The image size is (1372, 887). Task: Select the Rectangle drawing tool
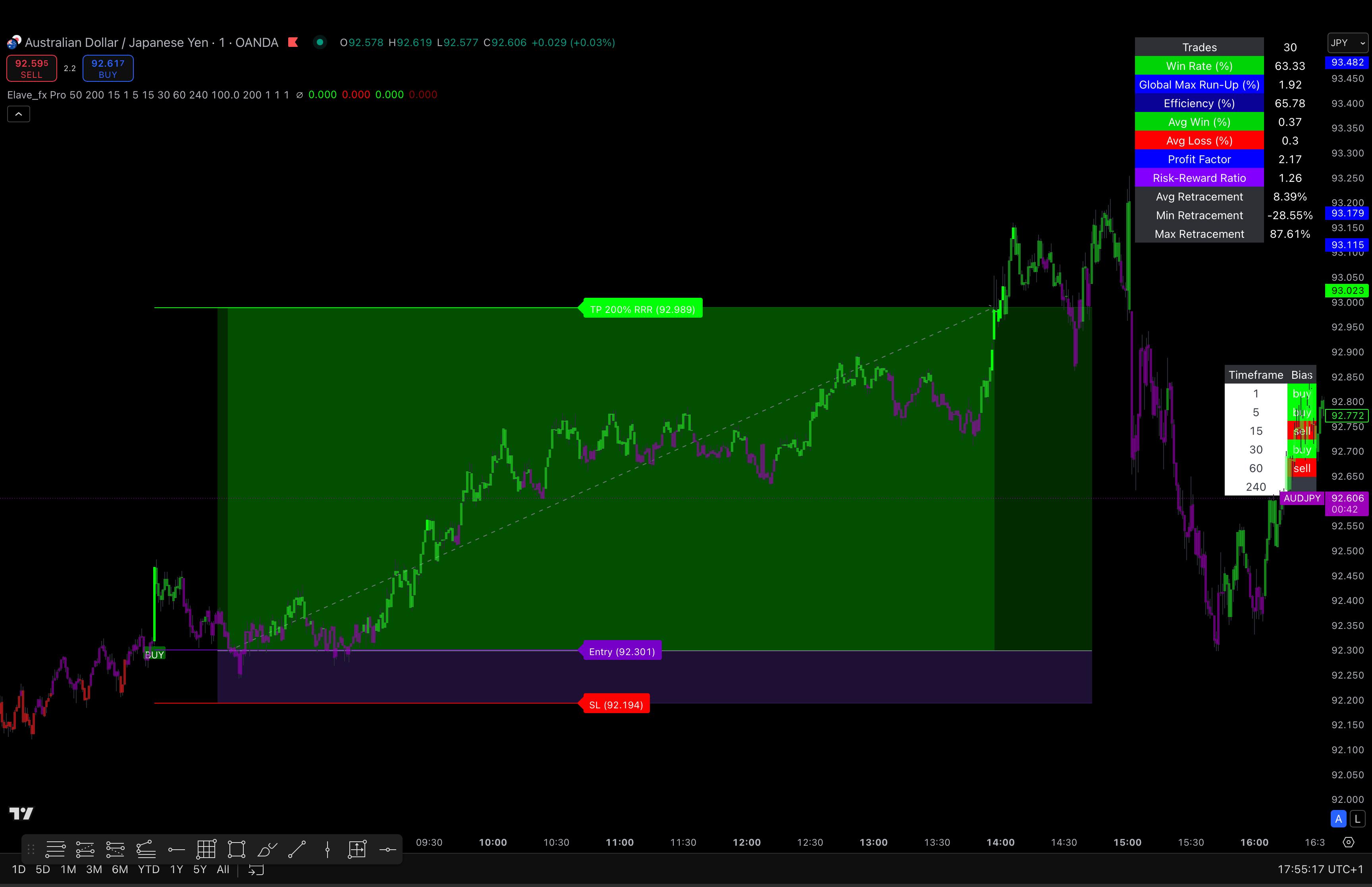pyautogui.click(x=236, y=849)
